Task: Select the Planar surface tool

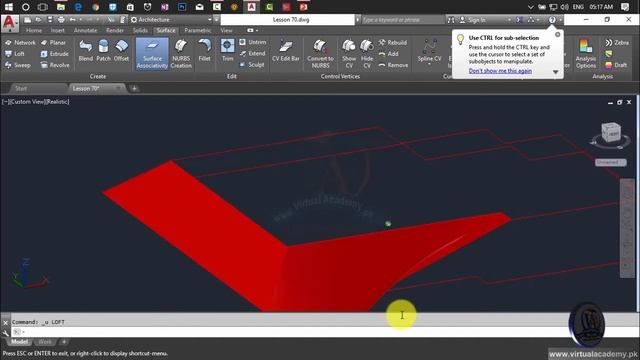Action: click(x=53, y=42)
